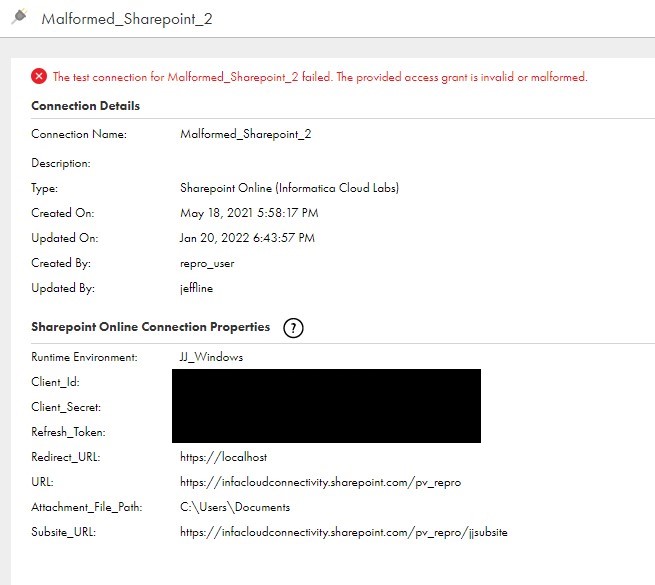The height and width of the screenshot is (585, 655).
Task: Click the Redirect_URL label
Action: pyautogui.click(x=66, y=457)
